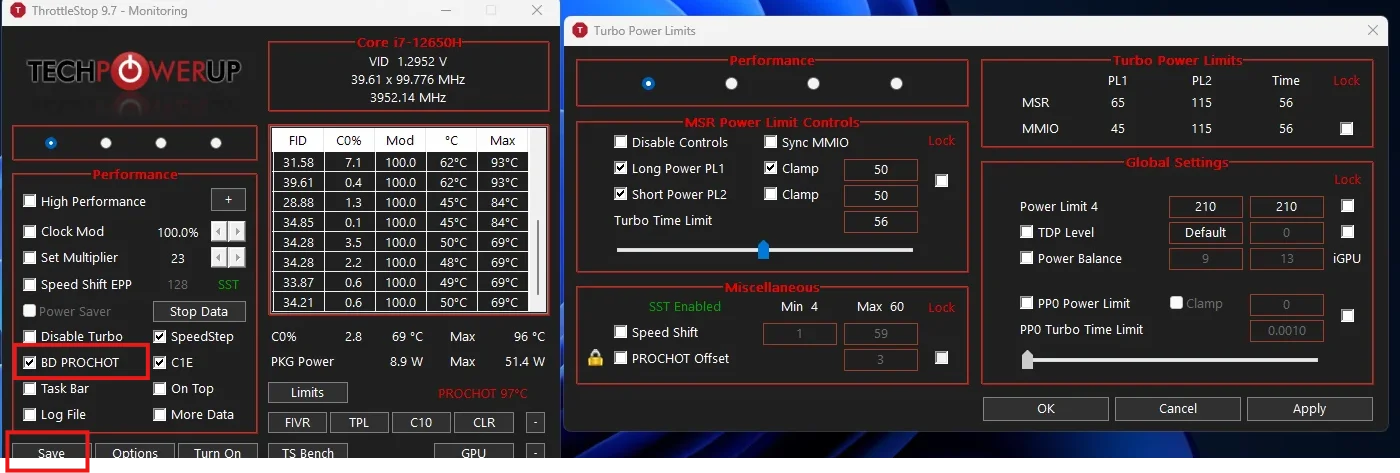
Task: Click the minus button next to CLR
Action: click(536, 422)
